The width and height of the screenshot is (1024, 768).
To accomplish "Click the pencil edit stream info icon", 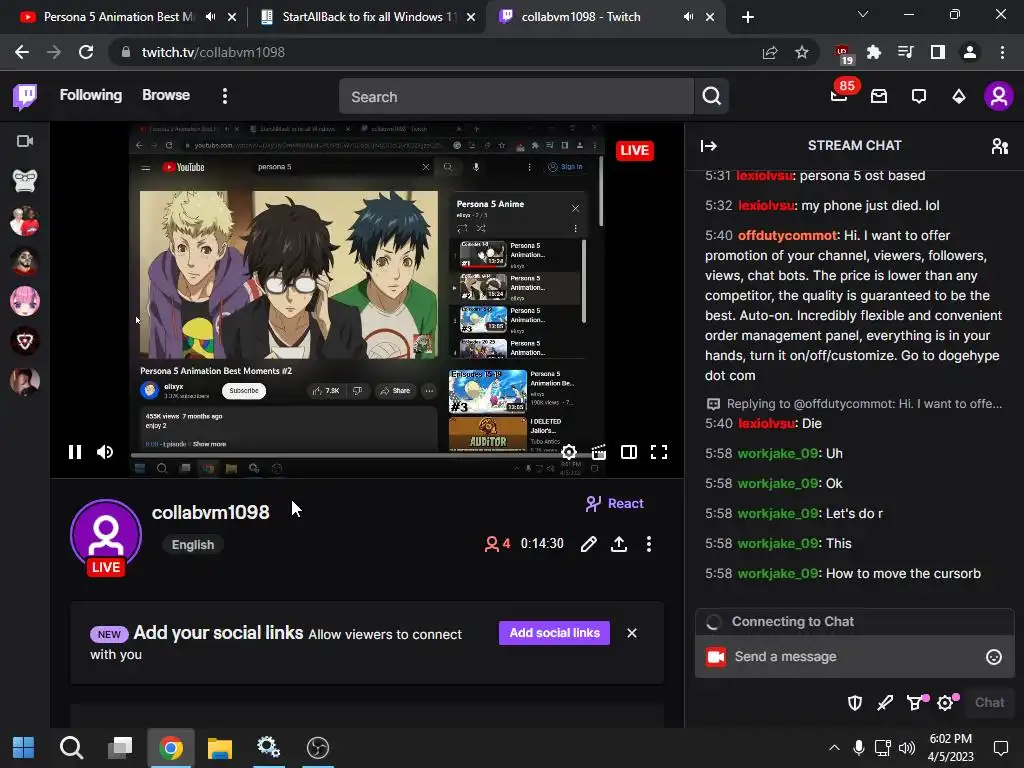I will coord(588,544).
